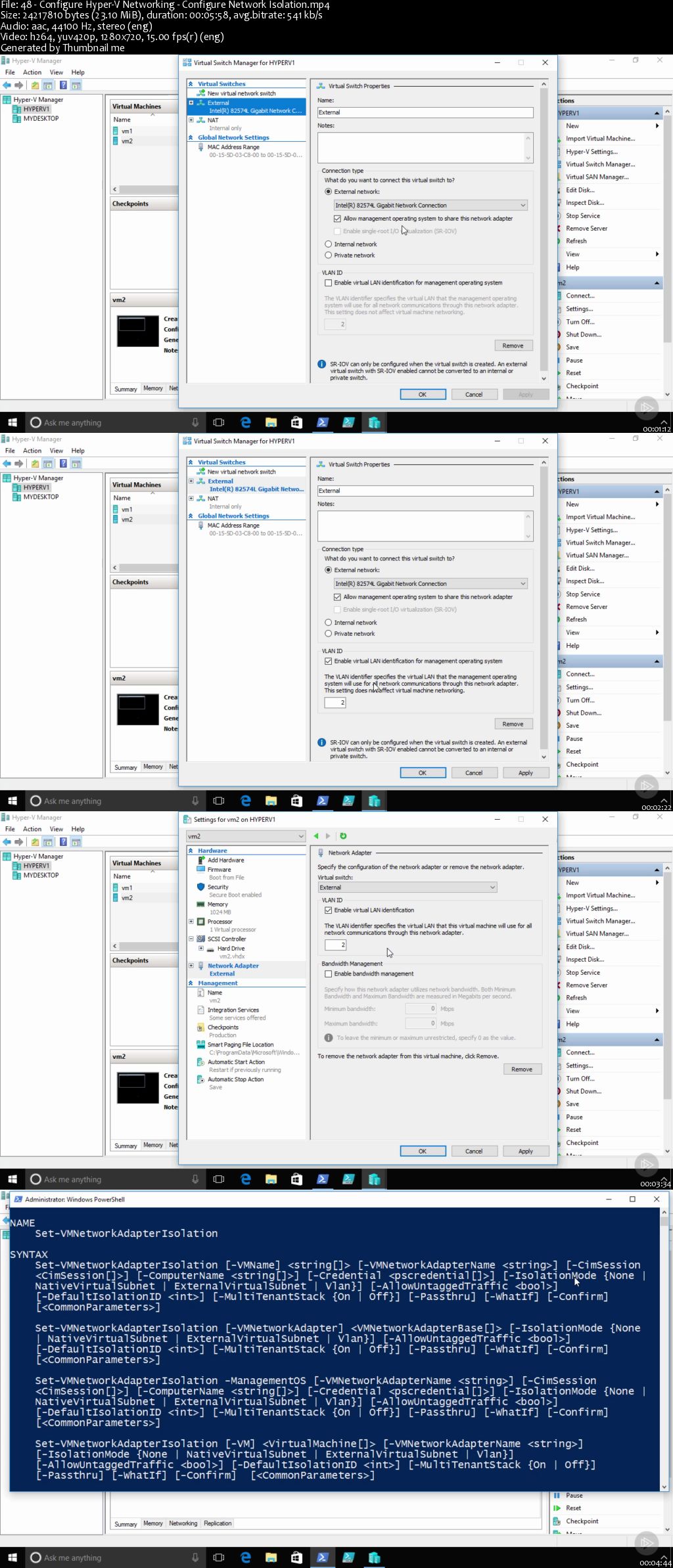
Task: Expand the Network Adapter node in vm2 settings
Action: pyautogui.click(x=191, y=966)
